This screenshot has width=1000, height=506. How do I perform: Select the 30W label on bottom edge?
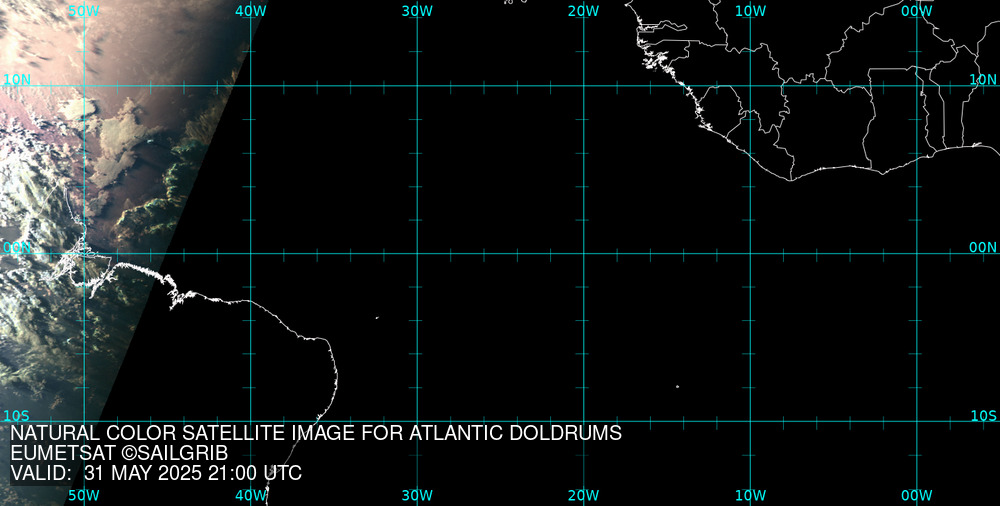(x=417, y=495)
